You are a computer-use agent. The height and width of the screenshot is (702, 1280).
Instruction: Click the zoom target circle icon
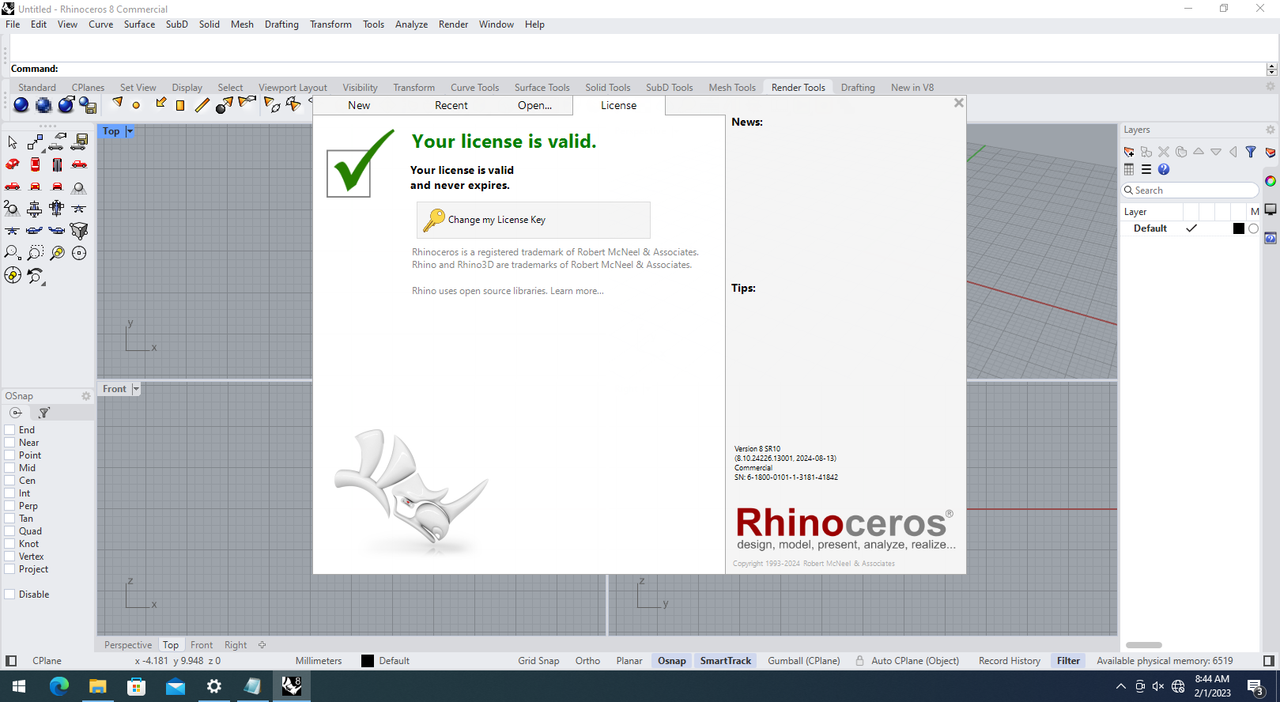click(79, 253)
